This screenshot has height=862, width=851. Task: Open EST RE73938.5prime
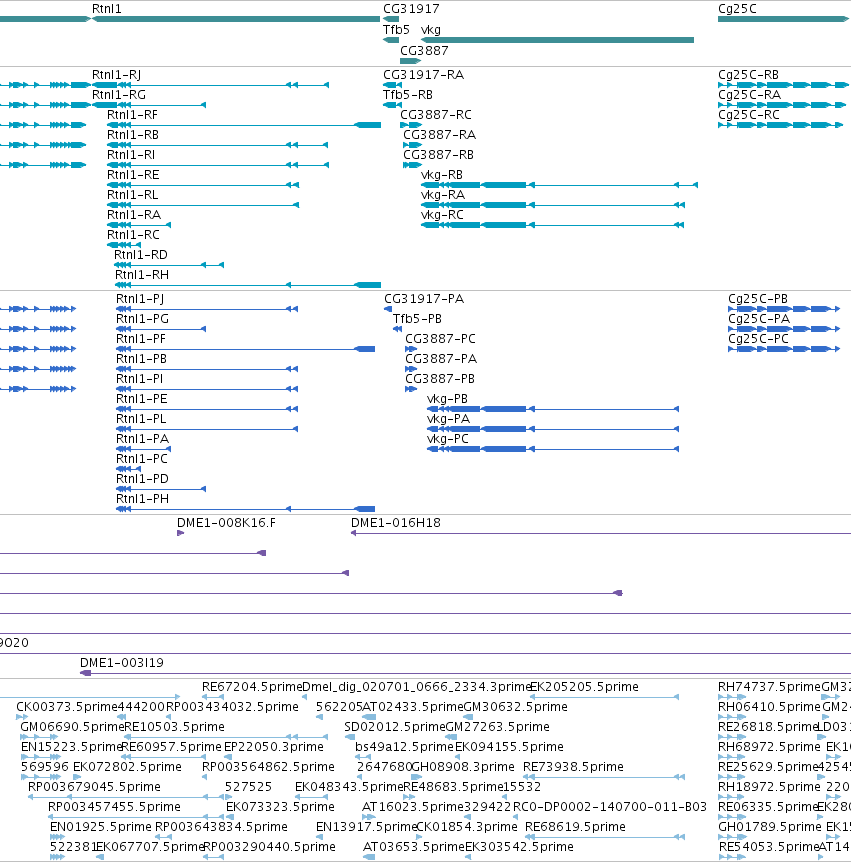coord(573,767)
